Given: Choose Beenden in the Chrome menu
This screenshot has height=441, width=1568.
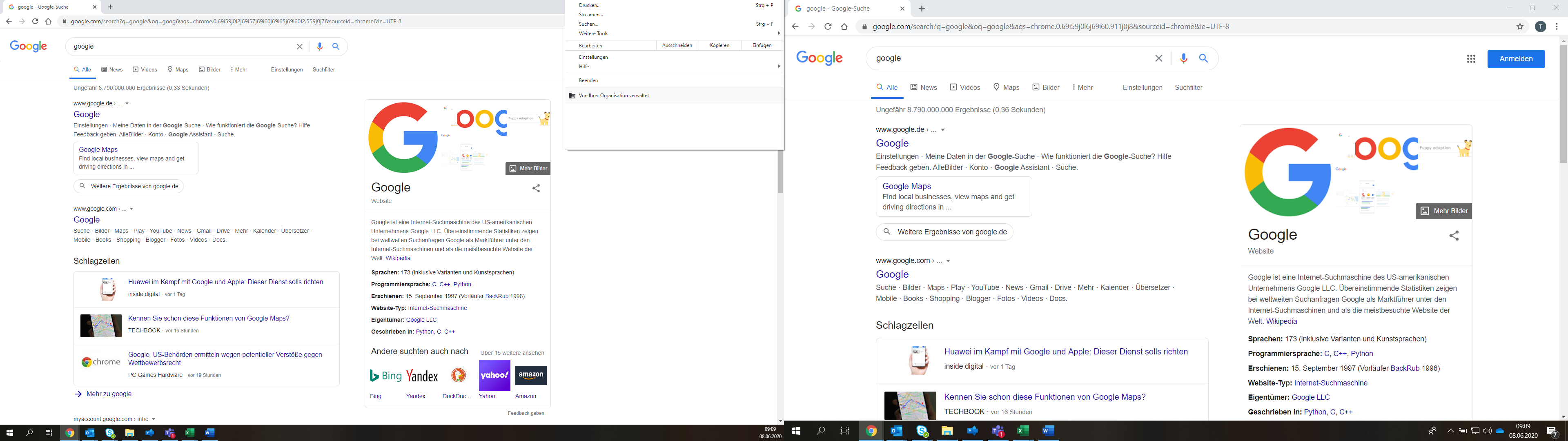Looking at the screenshot, I should click(x=675, y=80).
